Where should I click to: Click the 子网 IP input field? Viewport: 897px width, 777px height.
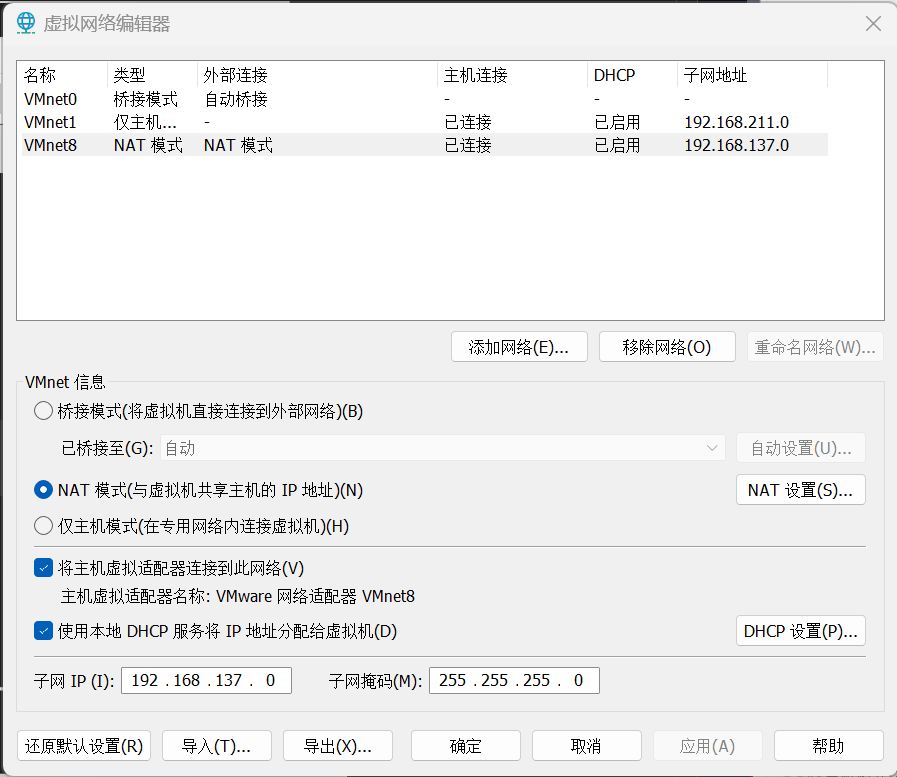coord(207,680)
